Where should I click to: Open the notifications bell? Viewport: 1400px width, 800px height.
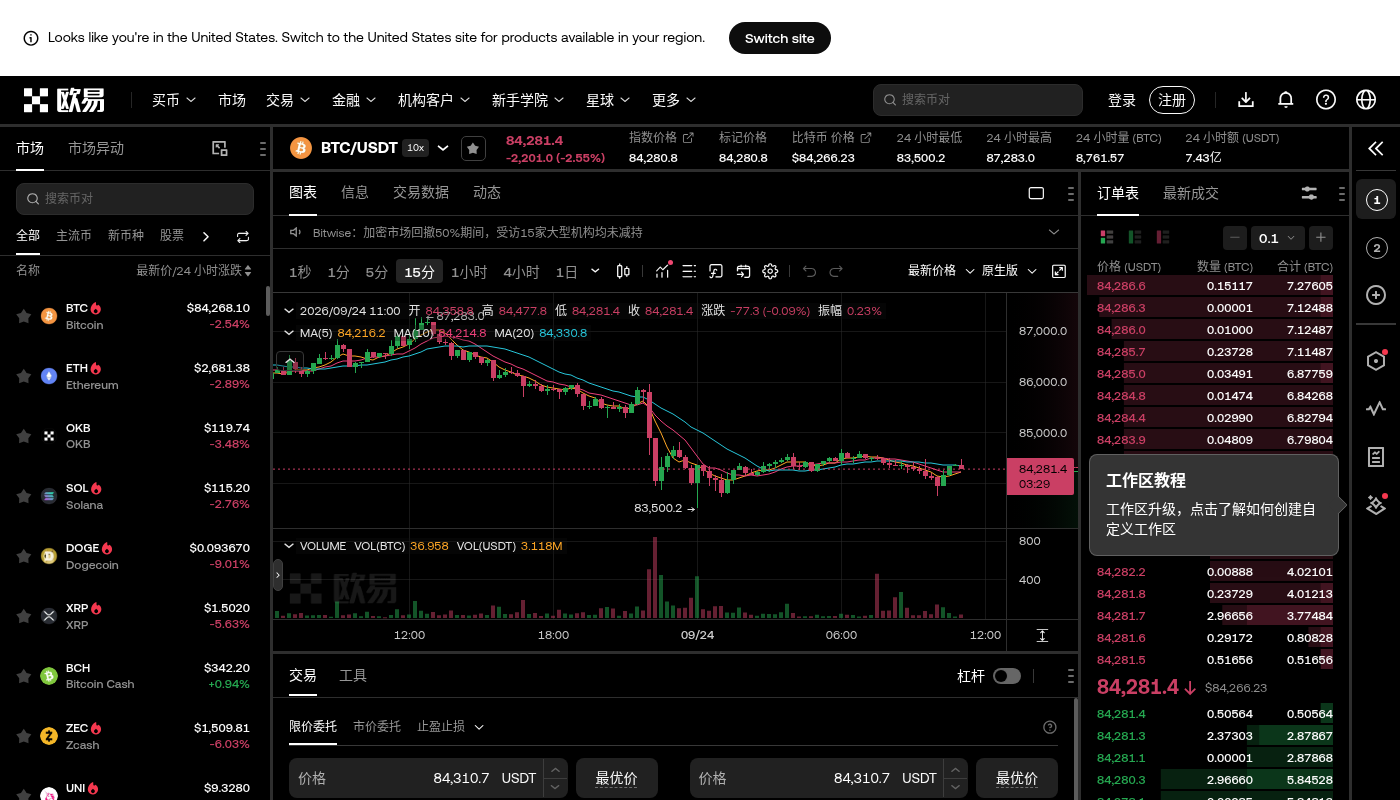1286,100
